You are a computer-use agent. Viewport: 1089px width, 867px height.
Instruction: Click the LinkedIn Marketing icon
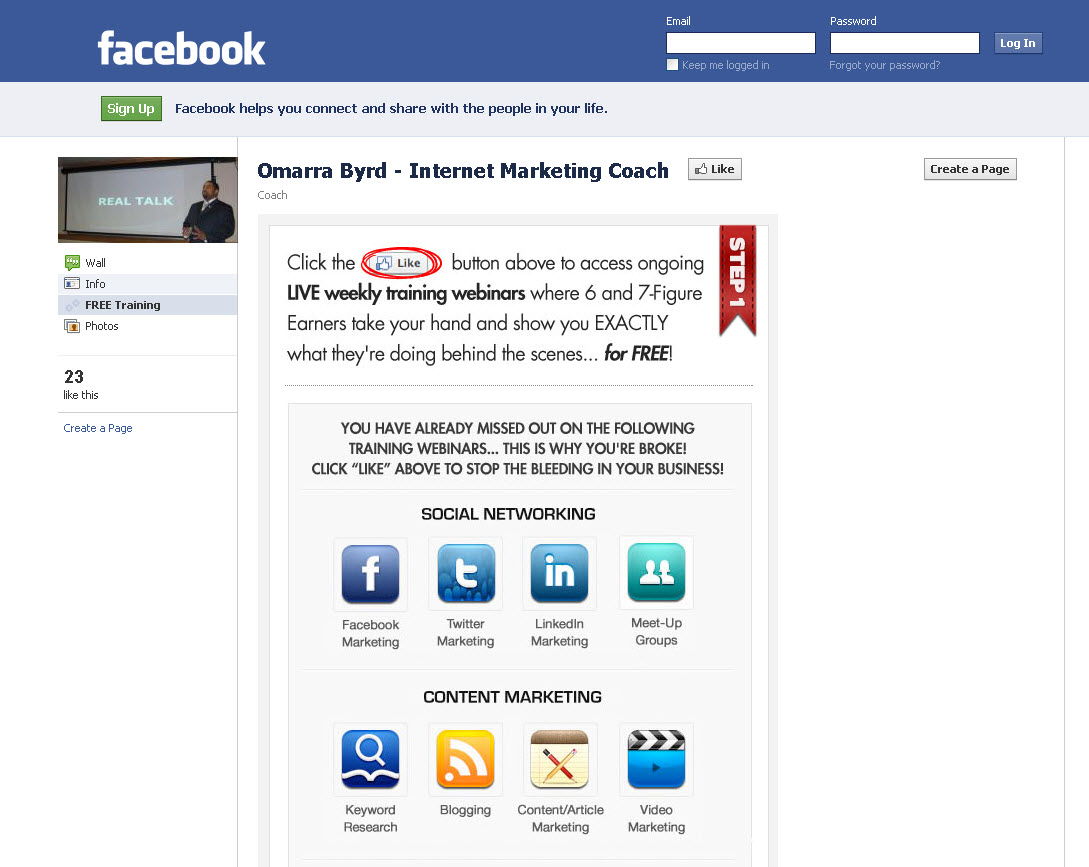tap(559, 573)
